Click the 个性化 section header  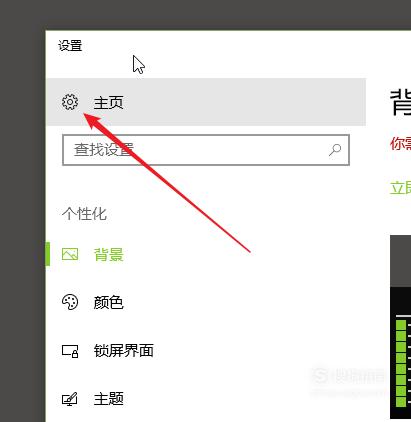(x=84, y=214)
